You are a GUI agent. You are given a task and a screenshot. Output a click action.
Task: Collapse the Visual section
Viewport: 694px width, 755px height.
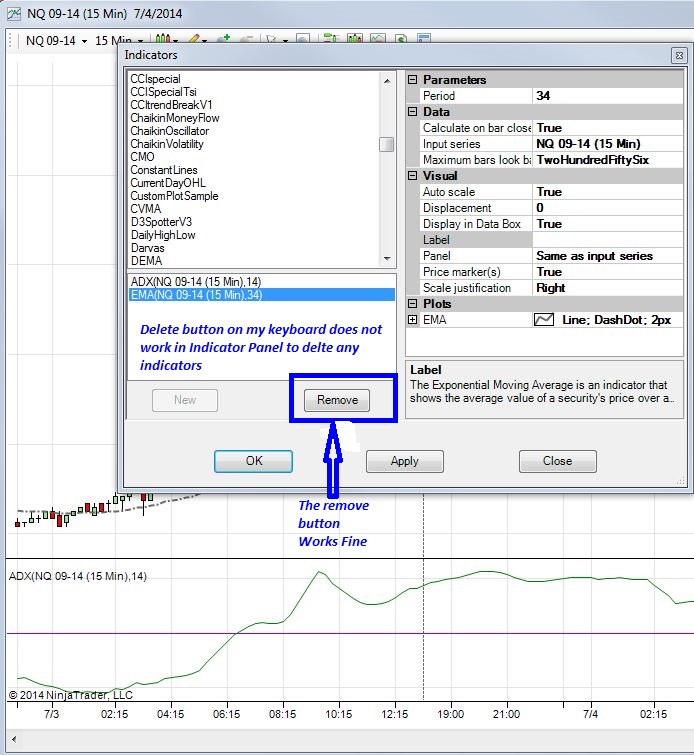pyautogui.click(x=413, y=176)
